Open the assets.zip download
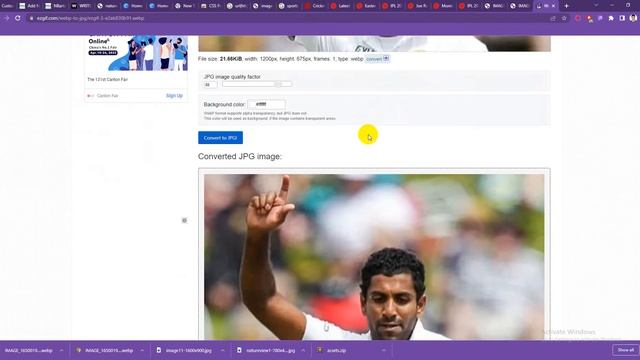Viewport: 640px width, 360px height. coord(336,350)
